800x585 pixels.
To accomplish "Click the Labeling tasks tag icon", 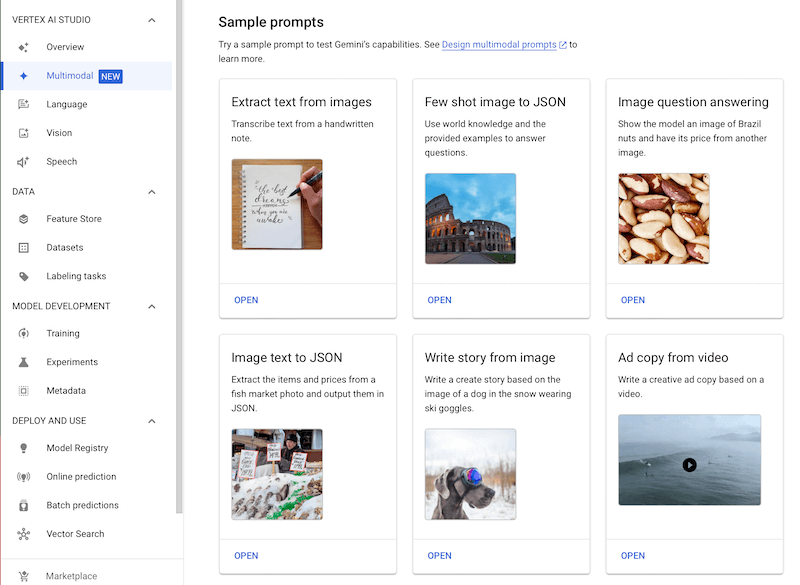I will tap(24, 276).
